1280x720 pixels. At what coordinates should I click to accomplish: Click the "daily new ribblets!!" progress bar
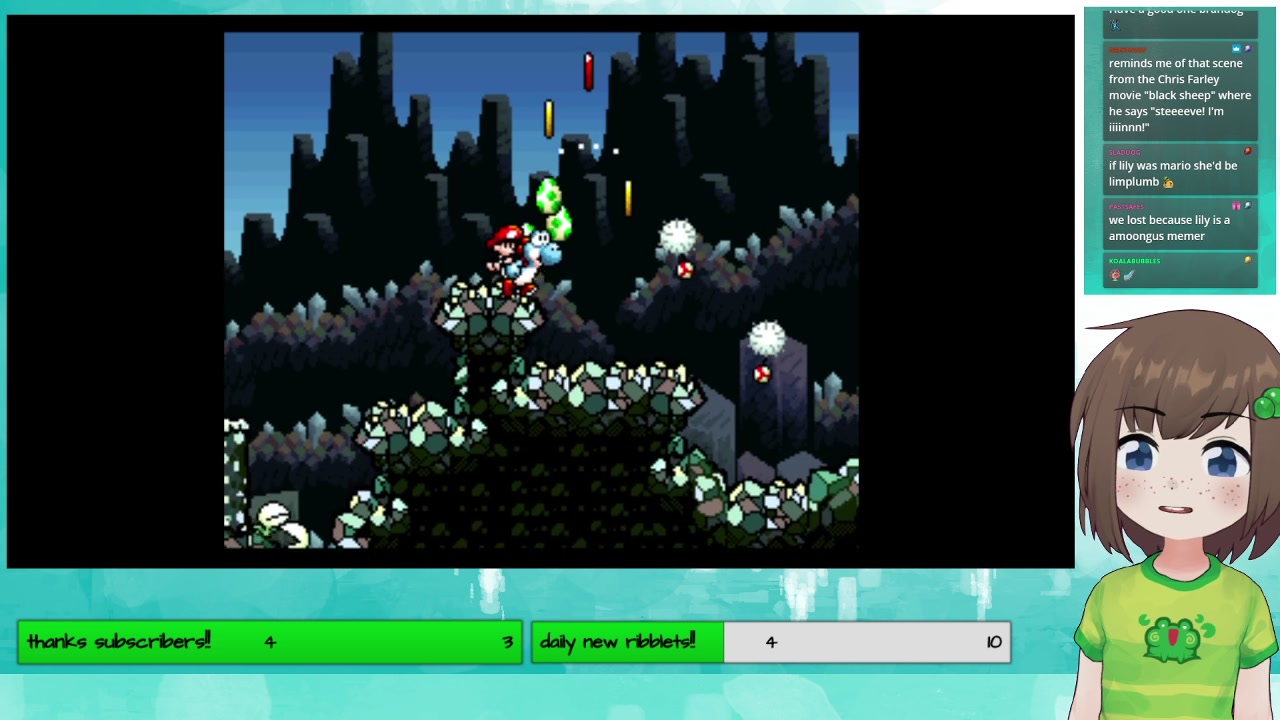tap(770, 642)
